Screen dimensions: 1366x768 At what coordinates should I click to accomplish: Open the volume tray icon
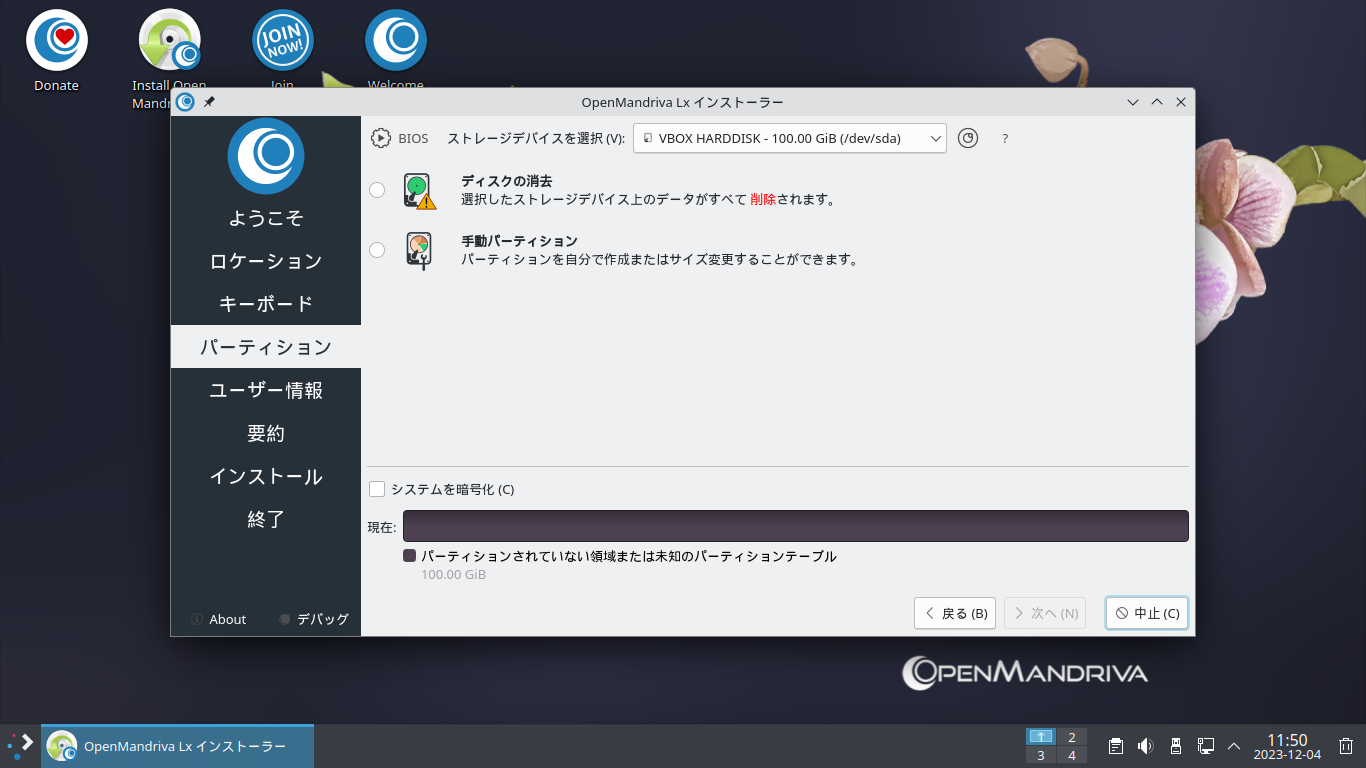click(1146, 746)
